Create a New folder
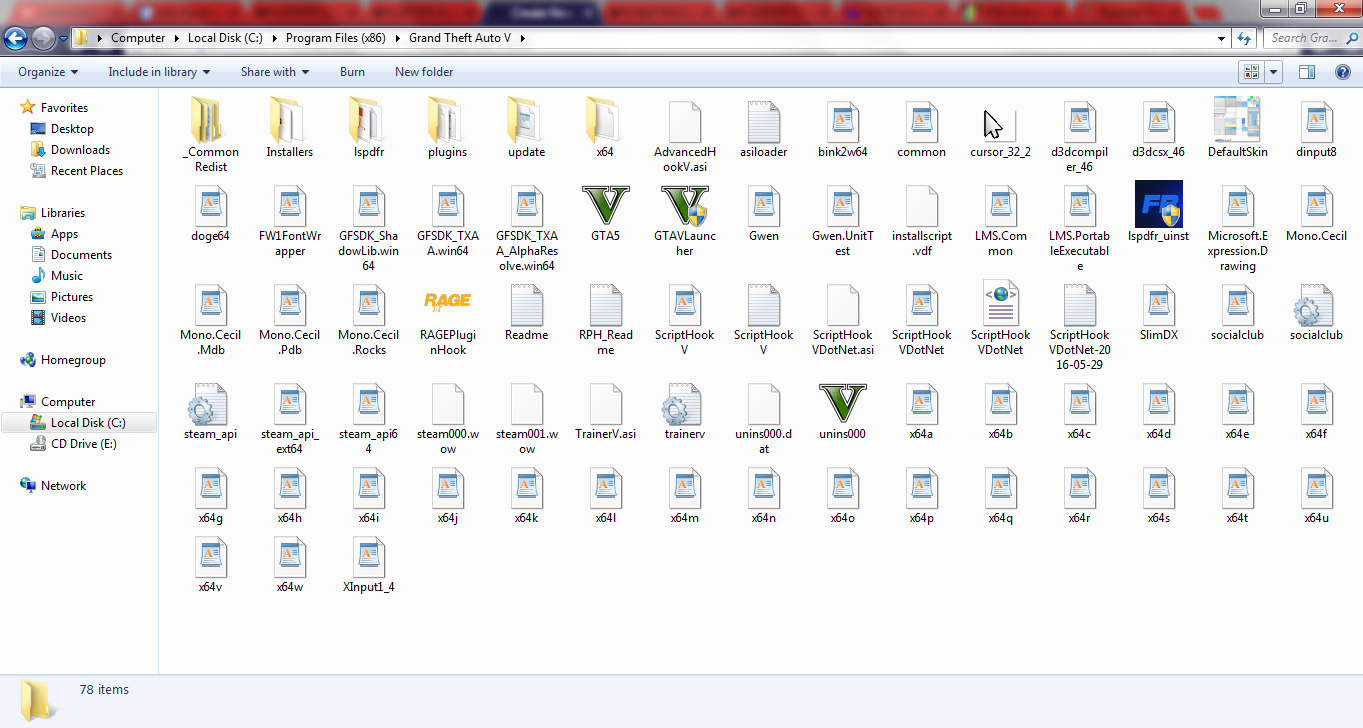This screenshot has height=728, width=1363. pos(424,72)
